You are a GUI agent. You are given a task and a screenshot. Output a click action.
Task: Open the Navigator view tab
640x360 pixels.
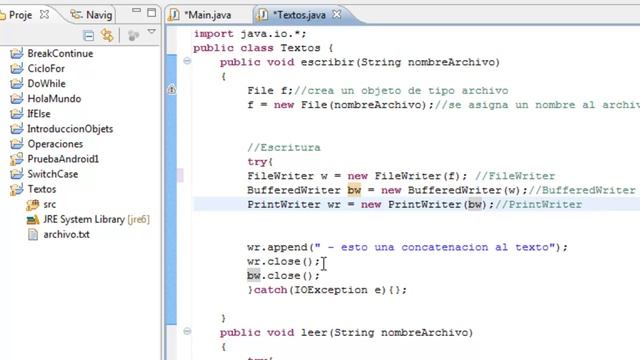tap(91, 15)
